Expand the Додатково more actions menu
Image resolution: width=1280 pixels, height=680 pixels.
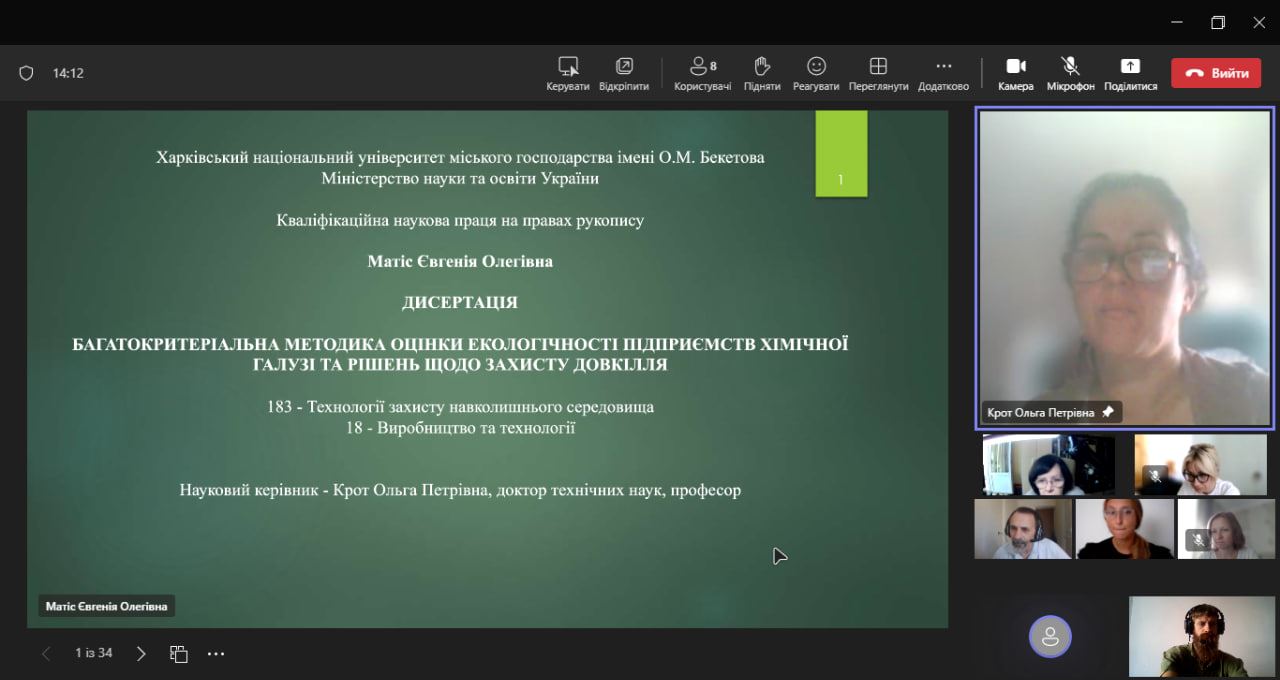point(943,73)
